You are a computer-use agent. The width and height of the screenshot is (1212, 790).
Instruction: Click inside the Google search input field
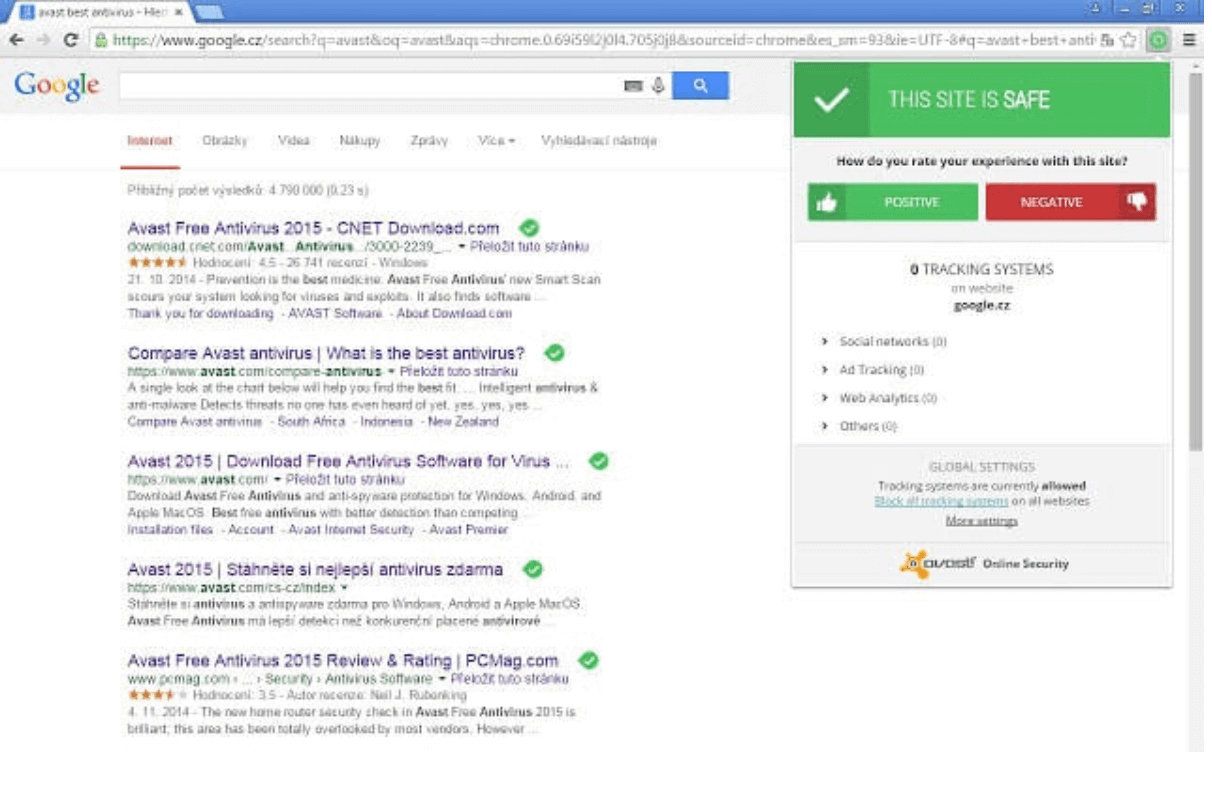[x=370, y=86]
